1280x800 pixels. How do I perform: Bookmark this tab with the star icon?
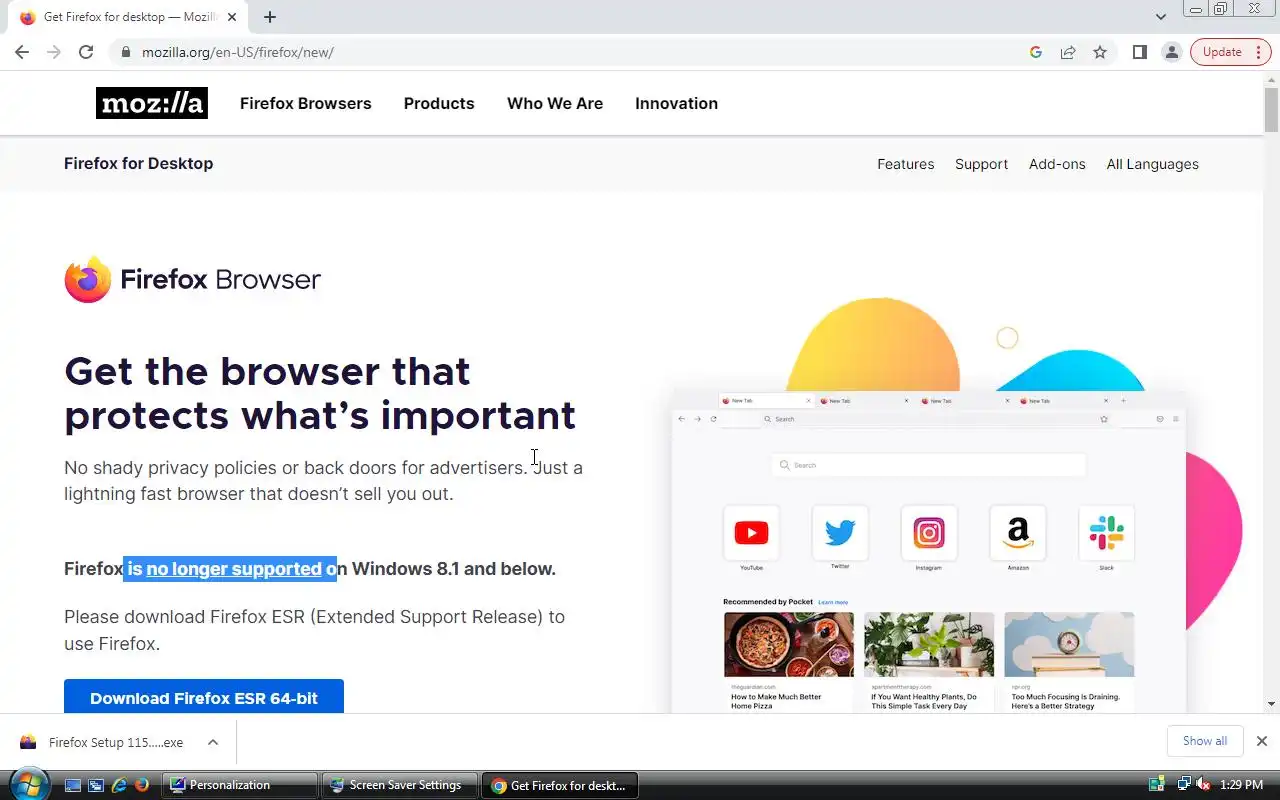[1100, 52]
